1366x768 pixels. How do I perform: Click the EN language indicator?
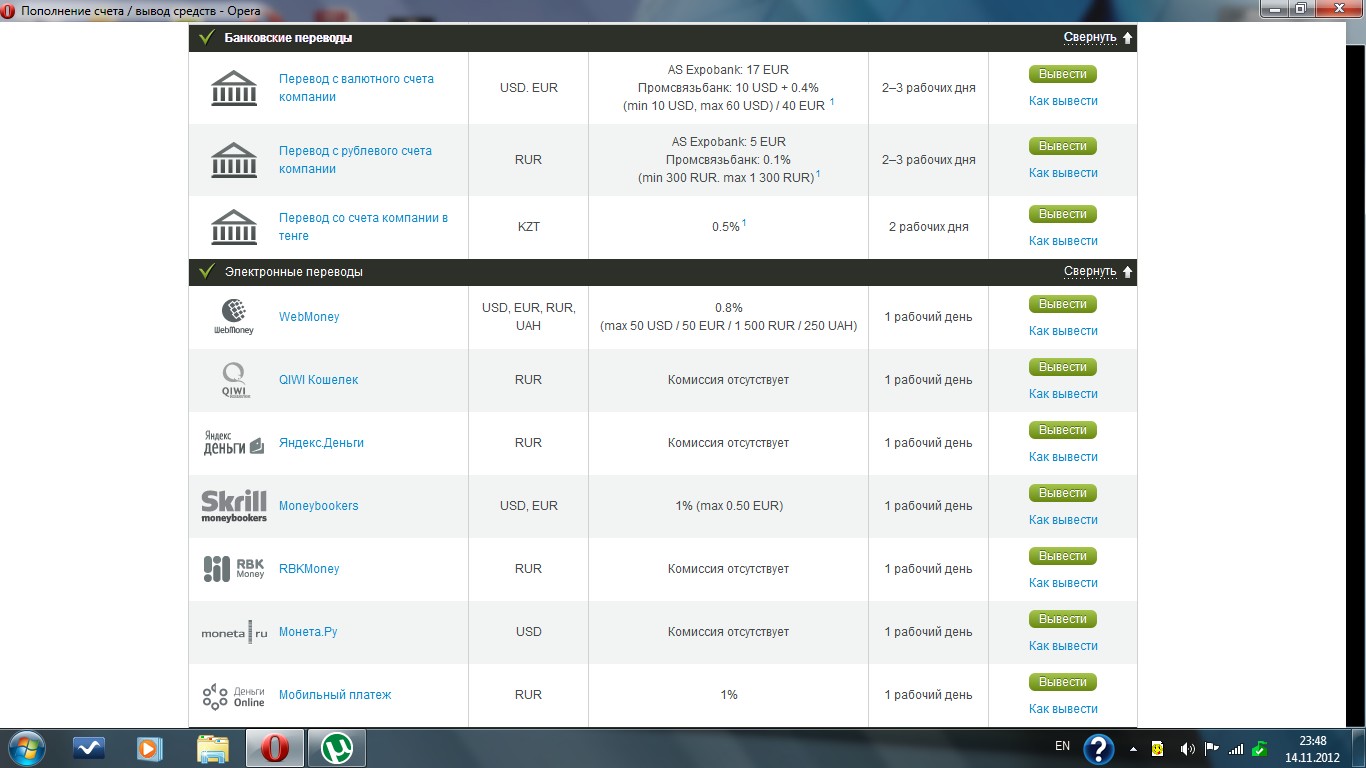coord(1062,746)
